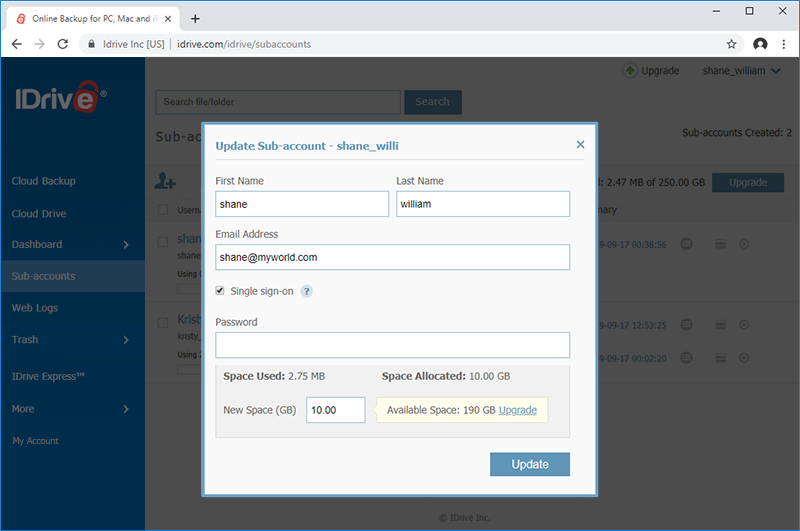Click the Email Address input field
Viewport: 800px width, 531px height.
pyautogui.click(x=392, y=257)
